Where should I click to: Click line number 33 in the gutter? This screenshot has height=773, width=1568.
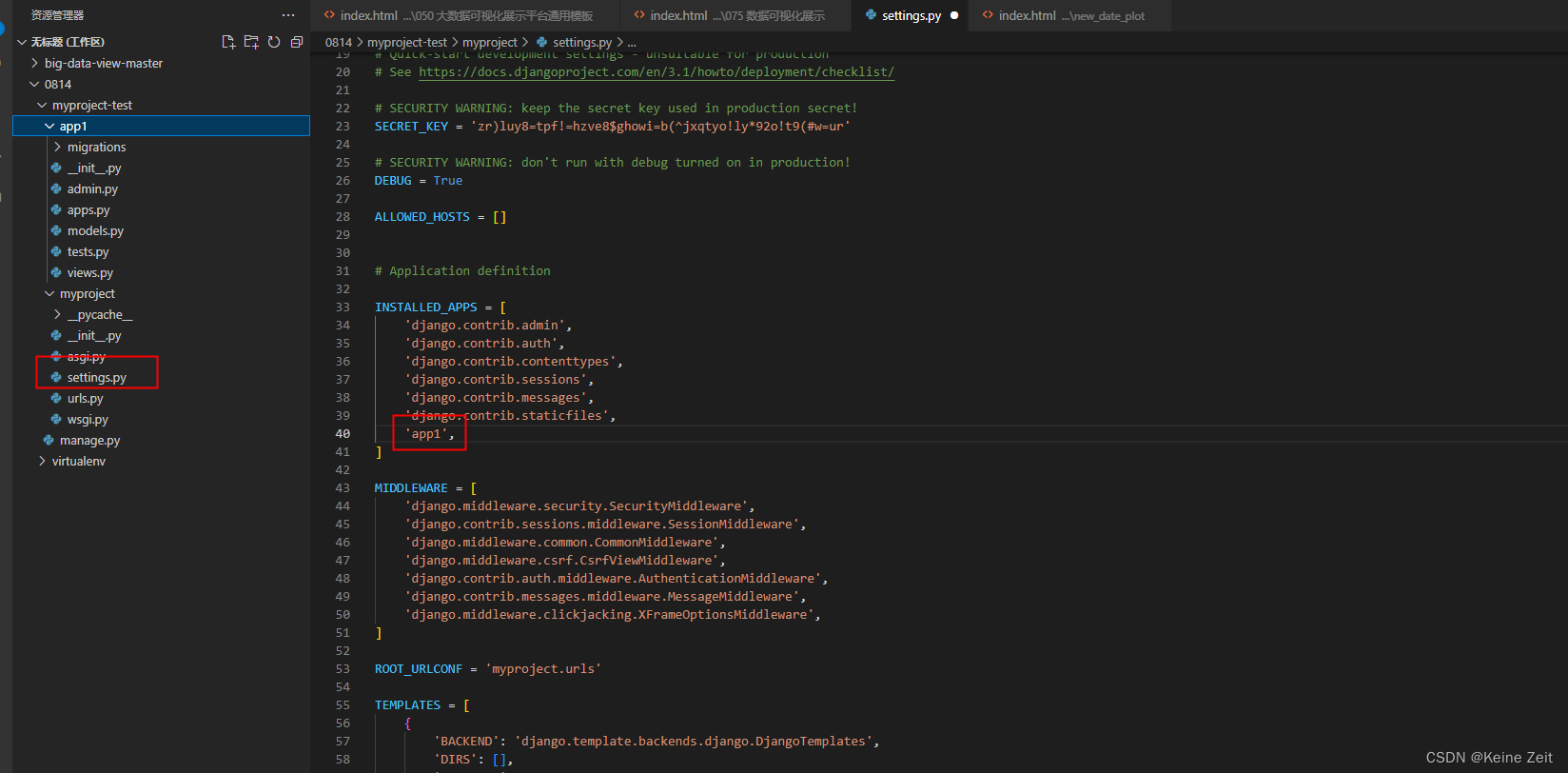[x=343, y=307]
